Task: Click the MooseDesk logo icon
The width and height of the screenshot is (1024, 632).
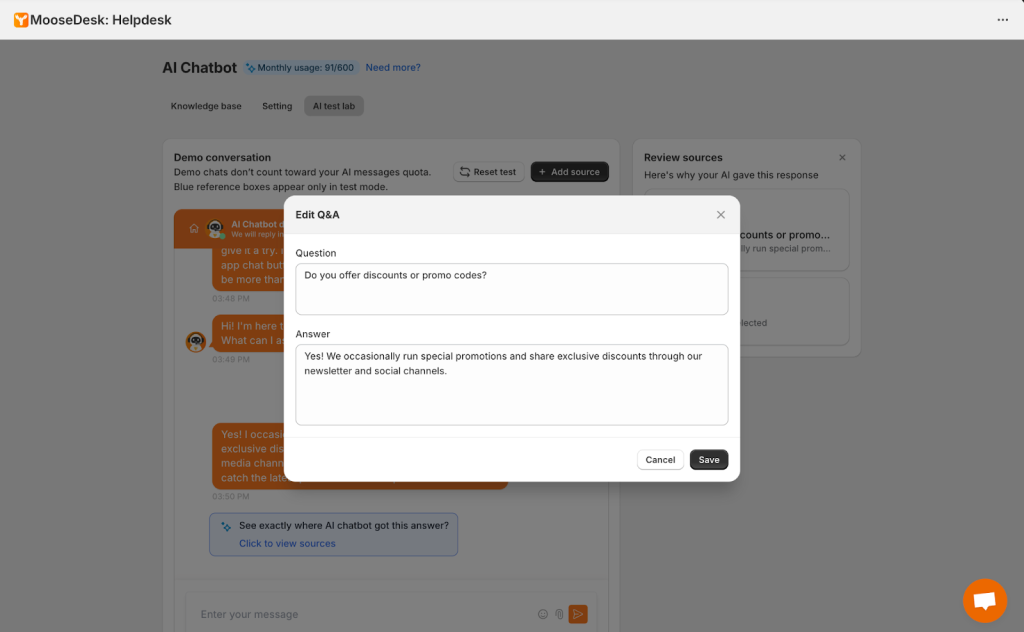Action: (x=20, y=20)
